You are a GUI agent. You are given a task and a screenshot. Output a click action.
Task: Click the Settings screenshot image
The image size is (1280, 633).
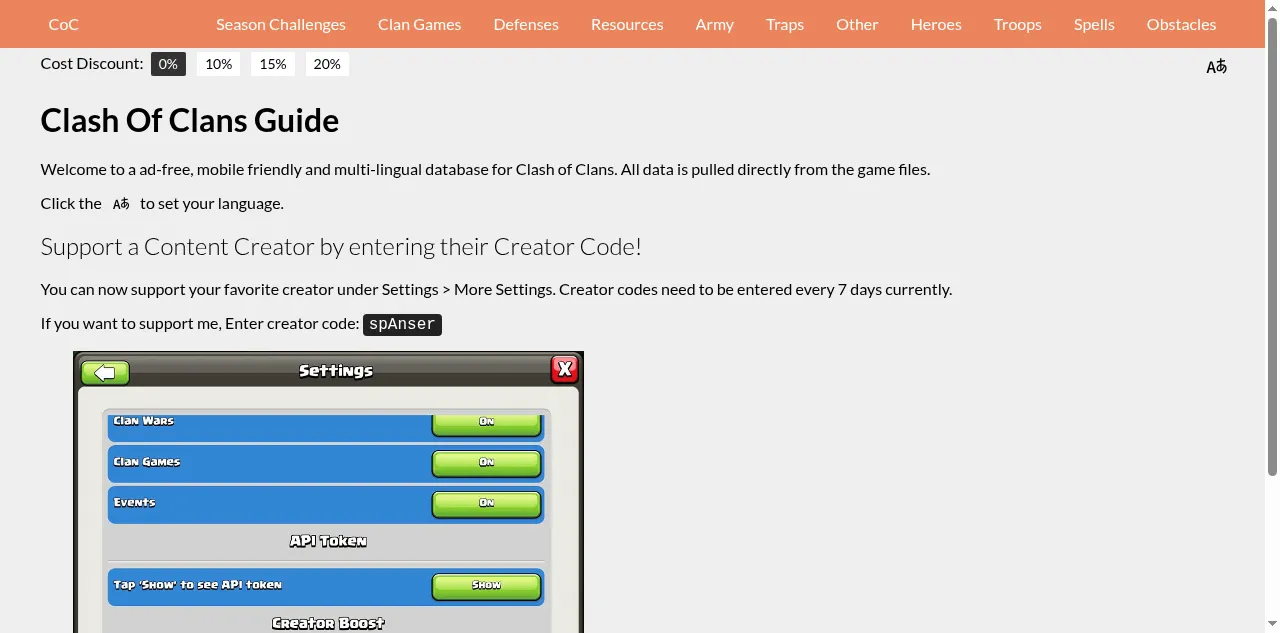coord(329,492)
